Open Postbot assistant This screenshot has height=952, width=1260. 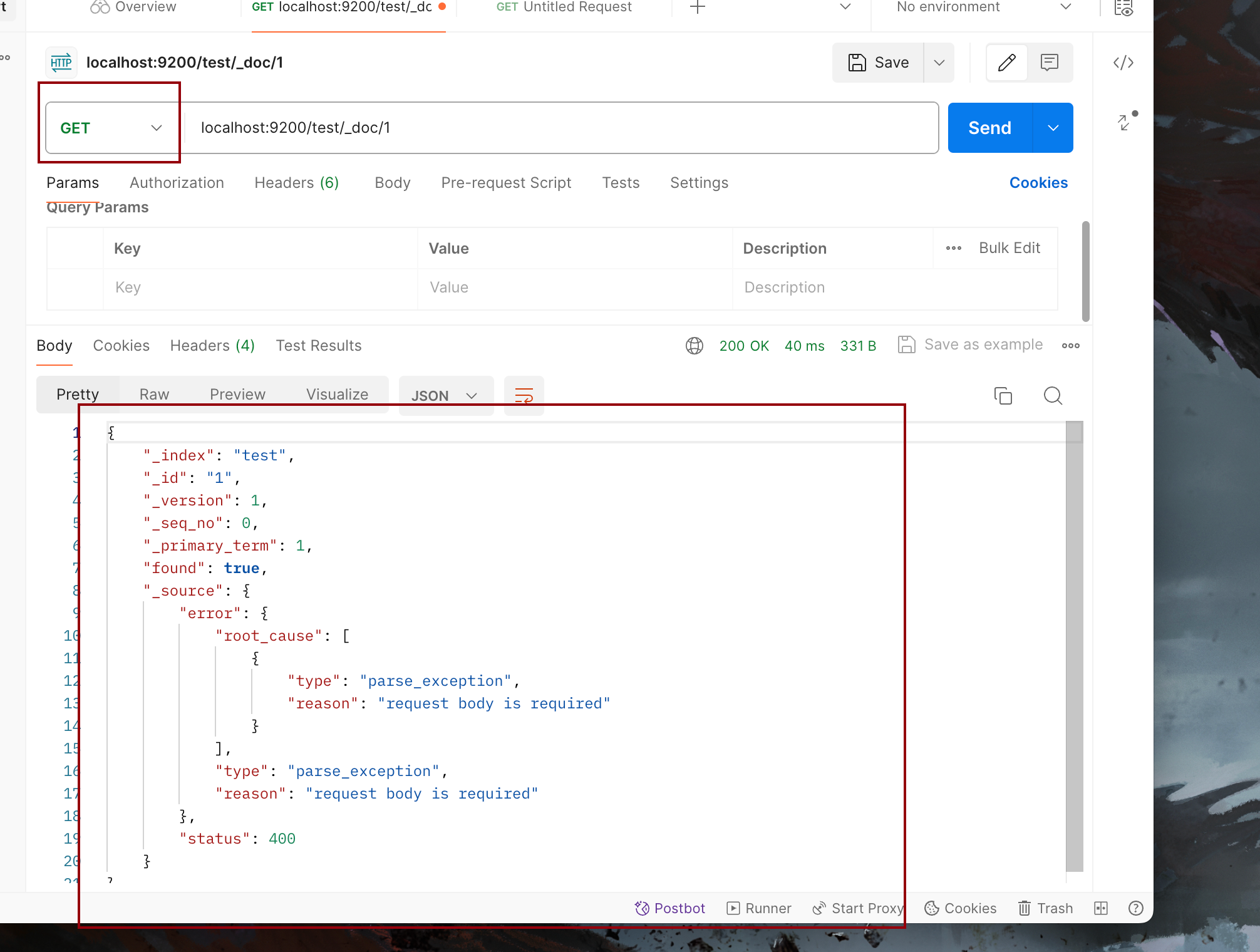pyautogui.click(x=670, y=908)
